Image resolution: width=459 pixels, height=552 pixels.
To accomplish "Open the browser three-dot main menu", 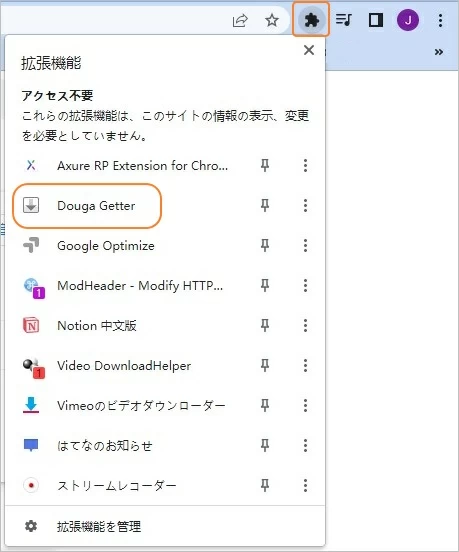I will tap(440, 20).
